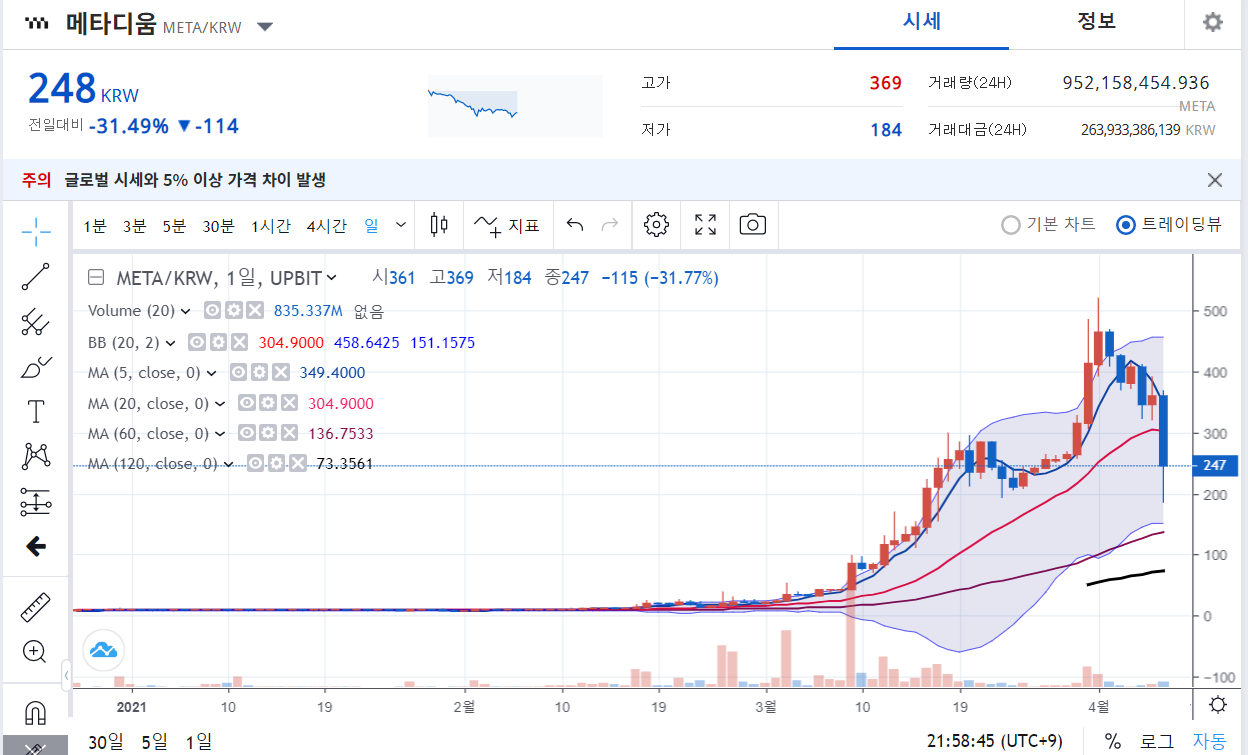
Task: Open the settings gear at top right
Action: tap(1213, 22)
